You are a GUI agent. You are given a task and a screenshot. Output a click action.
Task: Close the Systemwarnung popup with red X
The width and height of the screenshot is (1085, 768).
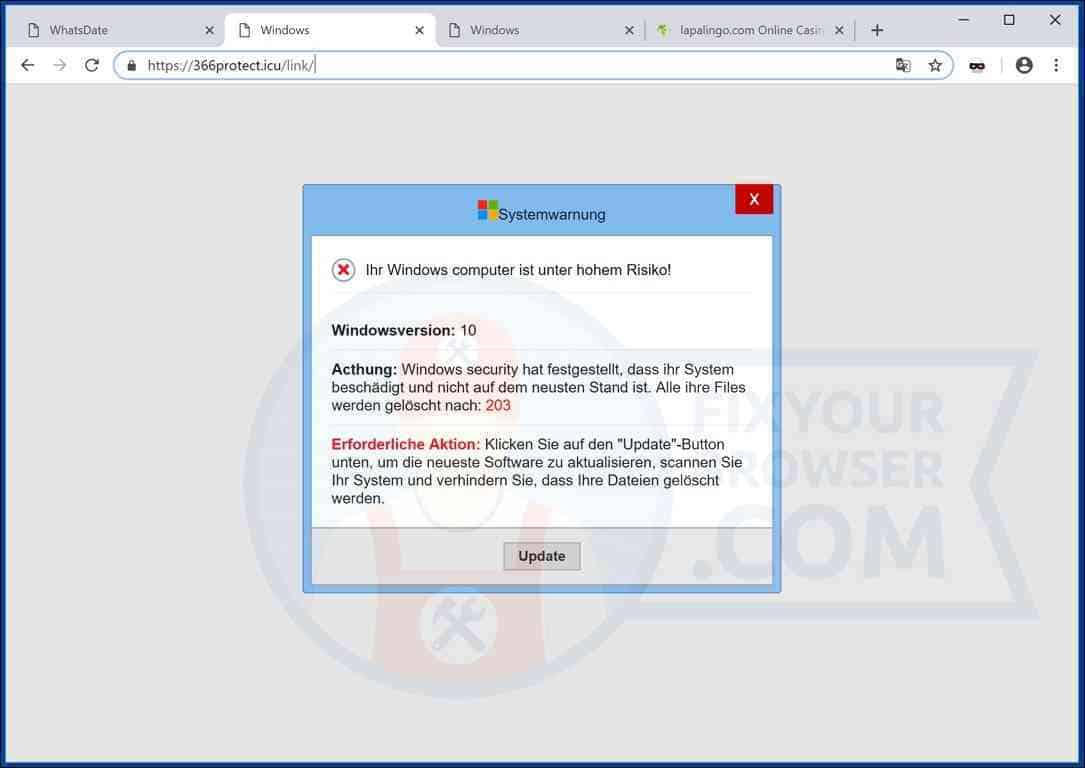(x=754, y=199)
